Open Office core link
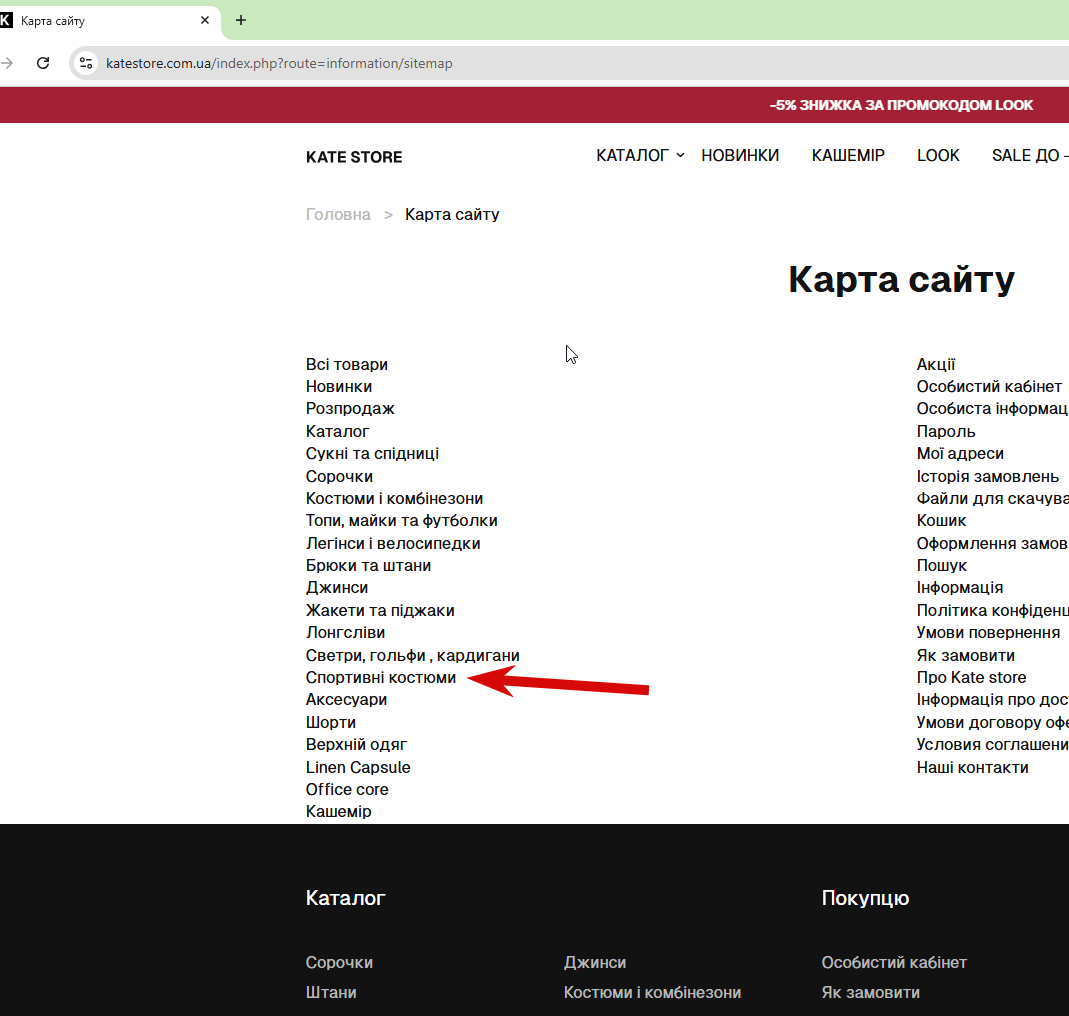Screen dimensions: 1069x1016 coord(347,790)
